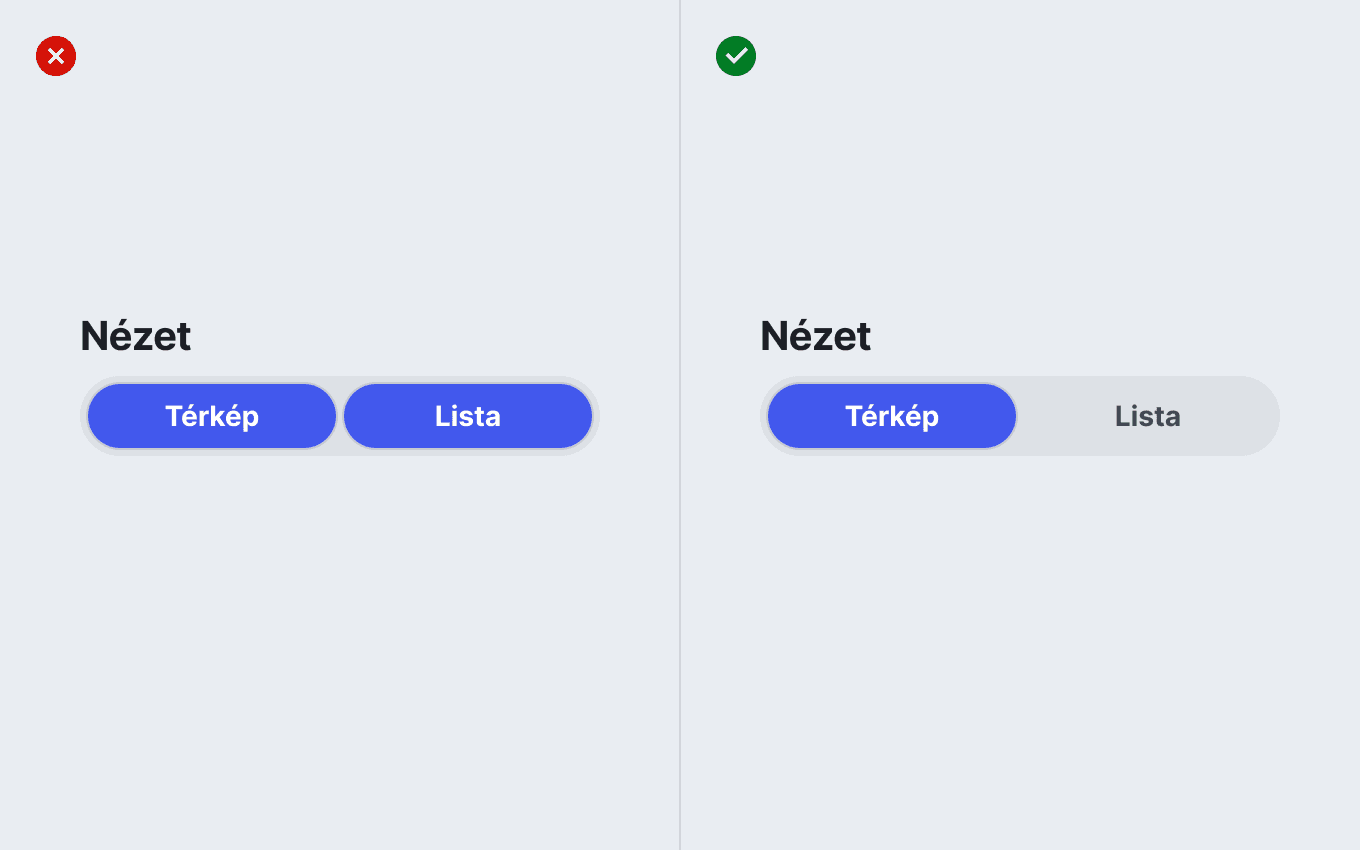
Task: Select the active Térkép segment on the right
Action: pyautogui.click(x=892, y=416)
